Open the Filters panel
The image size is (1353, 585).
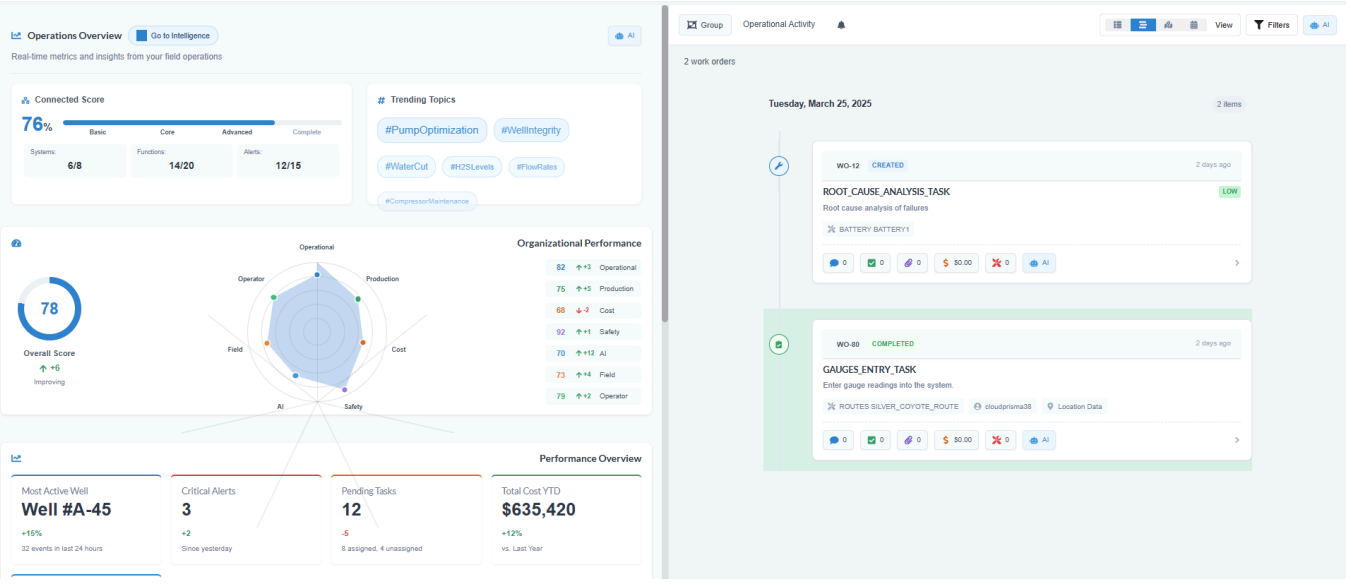coord(1272,24)
